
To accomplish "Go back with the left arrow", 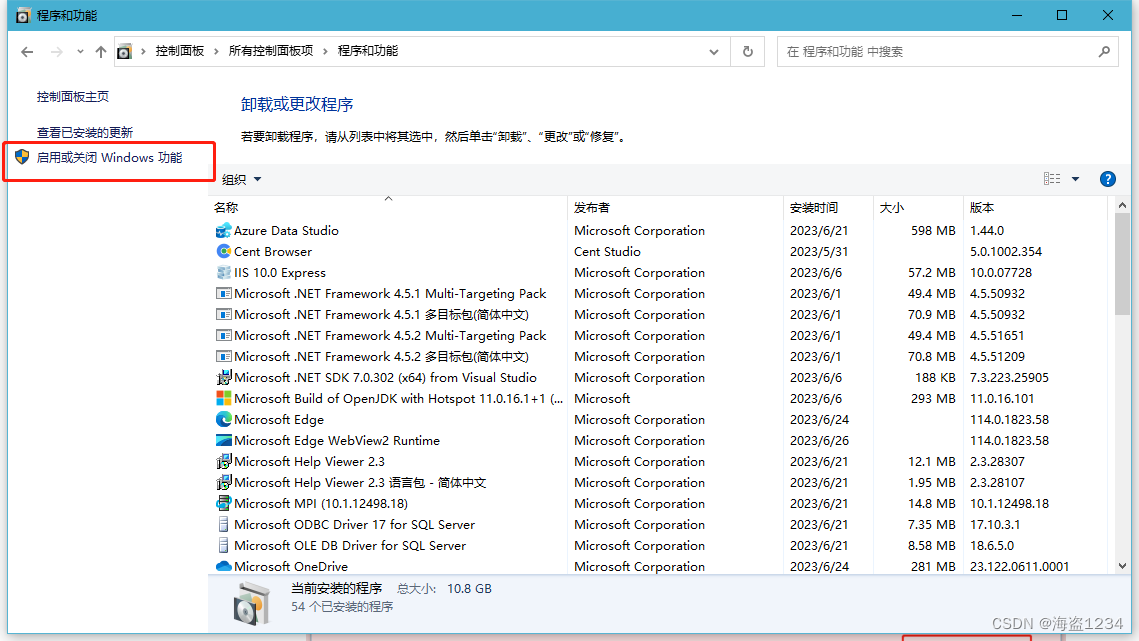I will point(27,52).
